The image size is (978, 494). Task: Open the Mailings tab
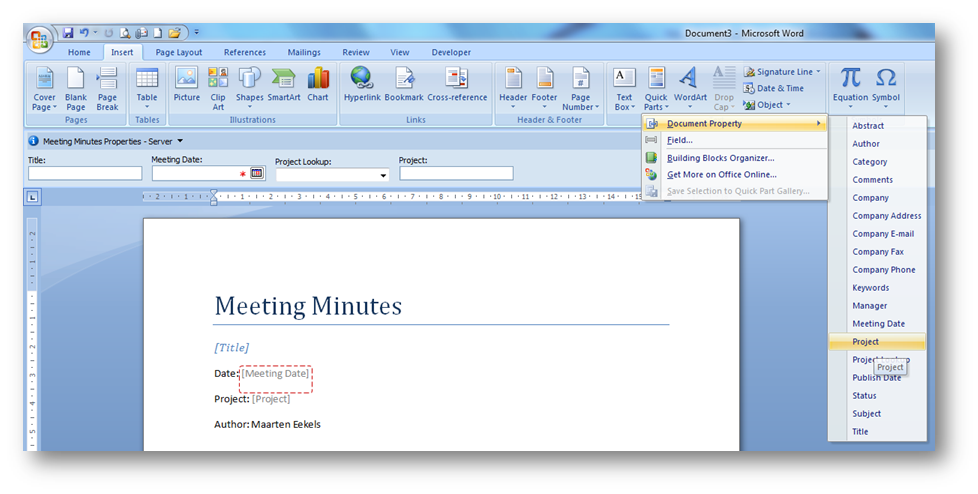[304, 52]
